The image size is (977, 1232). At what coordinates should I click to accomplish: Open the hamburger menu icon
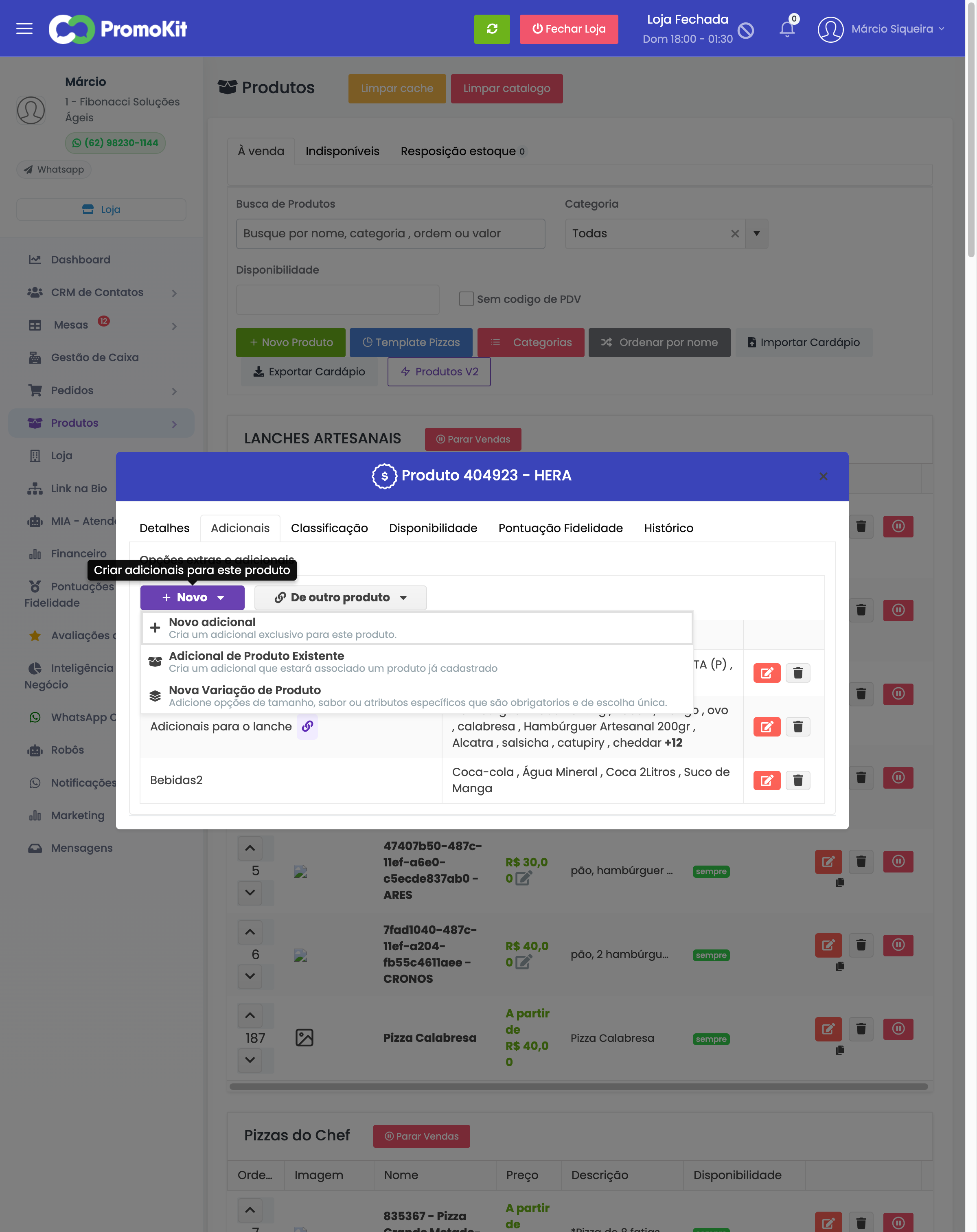pyautogui.click(x=24, y=28)
